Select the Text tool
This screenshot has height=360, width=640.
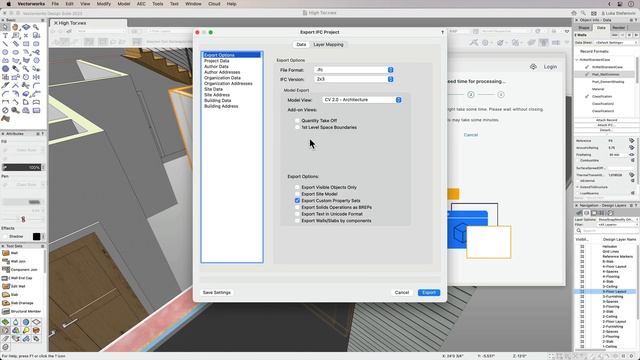(x=5, y=36)
